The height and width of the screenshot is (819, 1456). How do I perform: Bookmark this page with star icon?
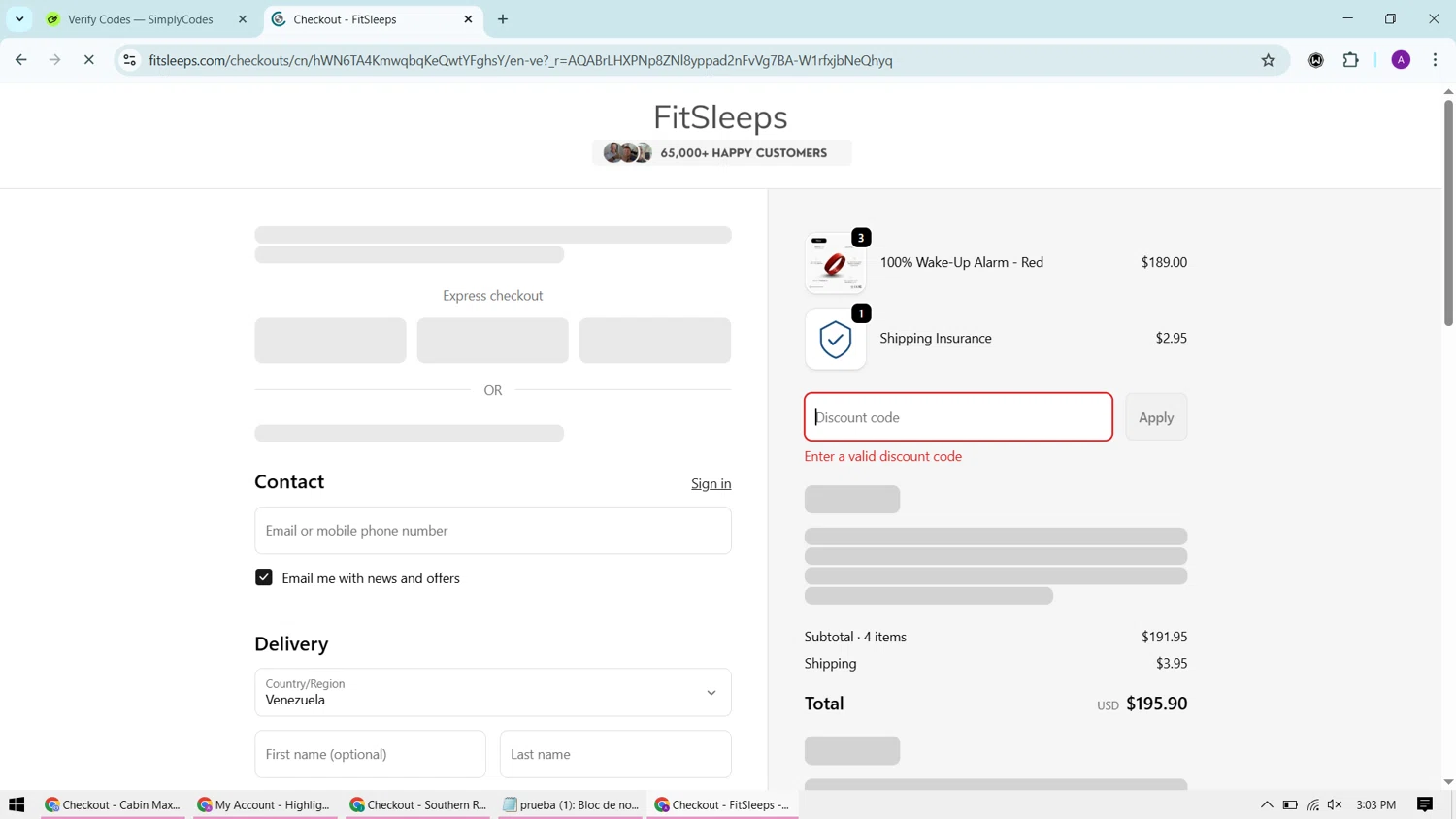pyautogui.click(x=1268, y=60)
